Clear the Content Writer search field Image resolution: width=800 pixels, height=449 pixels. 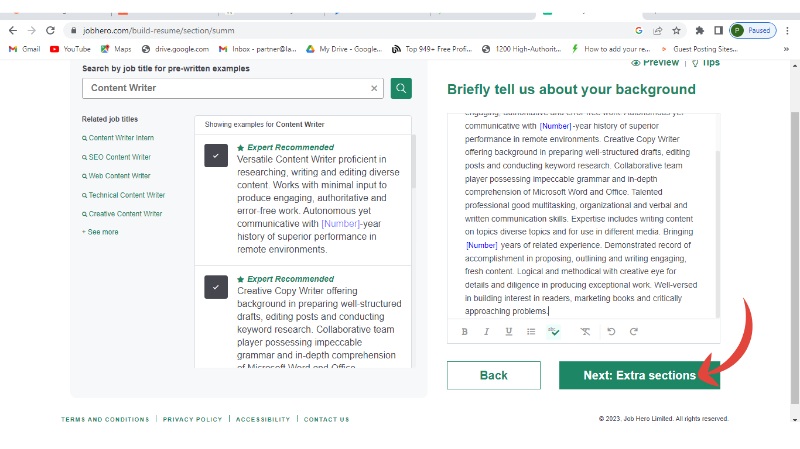point(375,88)
